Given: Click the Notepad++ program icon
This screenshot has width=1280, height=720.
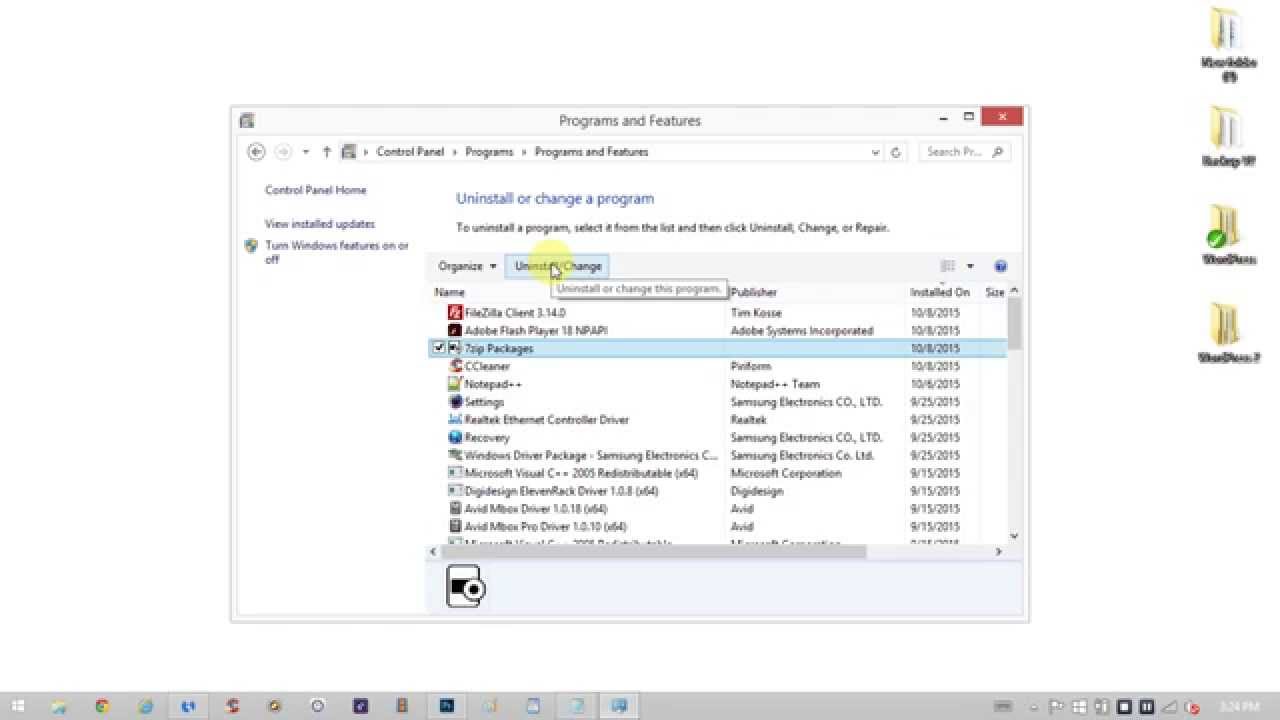Looking at the screenshot, I should click(456, 384).
